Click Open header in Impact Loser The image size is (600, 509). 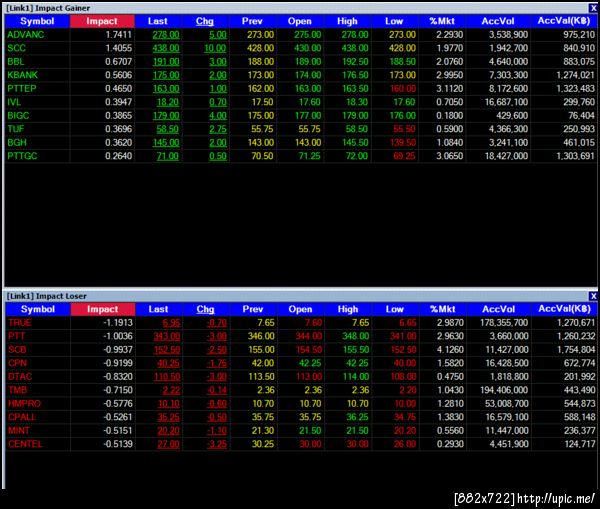coord(300,309)
